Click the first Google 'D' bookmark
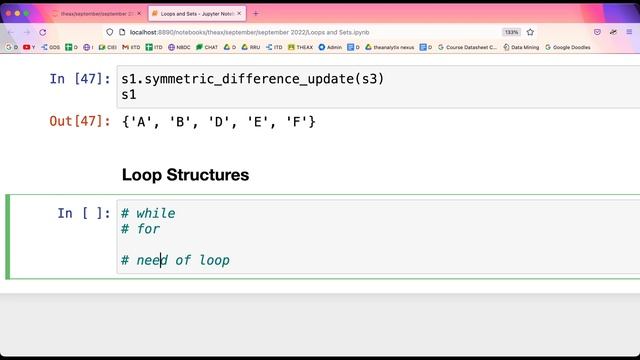The height and width of the screenshot is (360, 640). pyautogui.click(x=11, y=47)
